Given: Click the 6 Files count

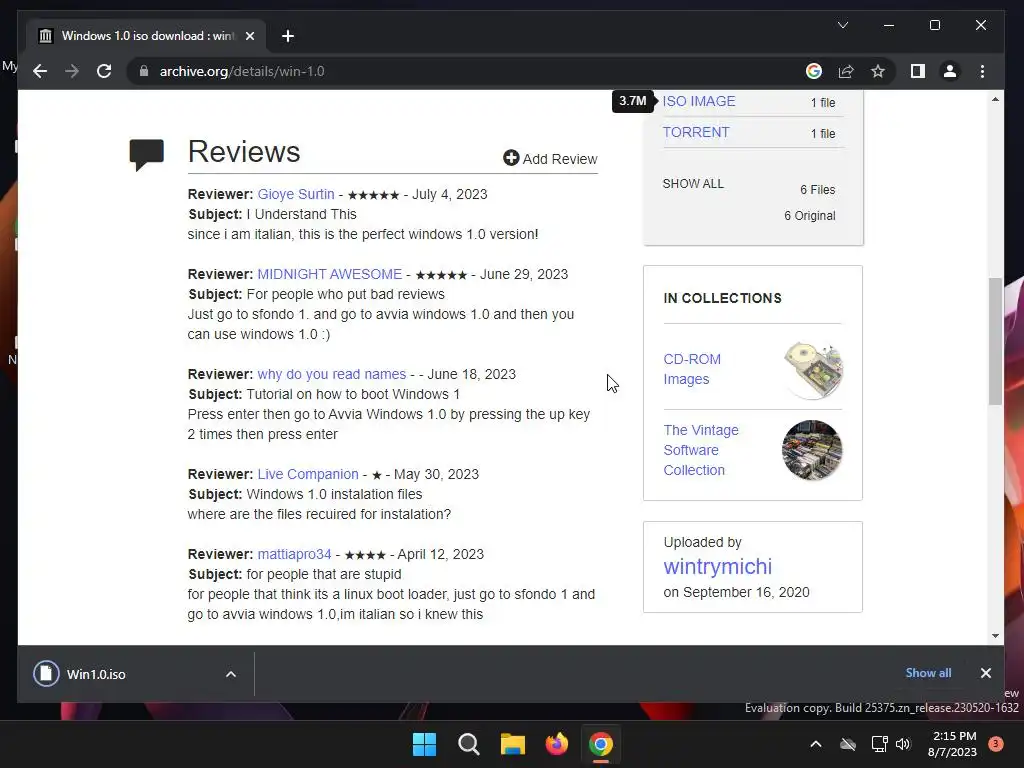Looking at the screenshot, I should [x=818, y=189].
